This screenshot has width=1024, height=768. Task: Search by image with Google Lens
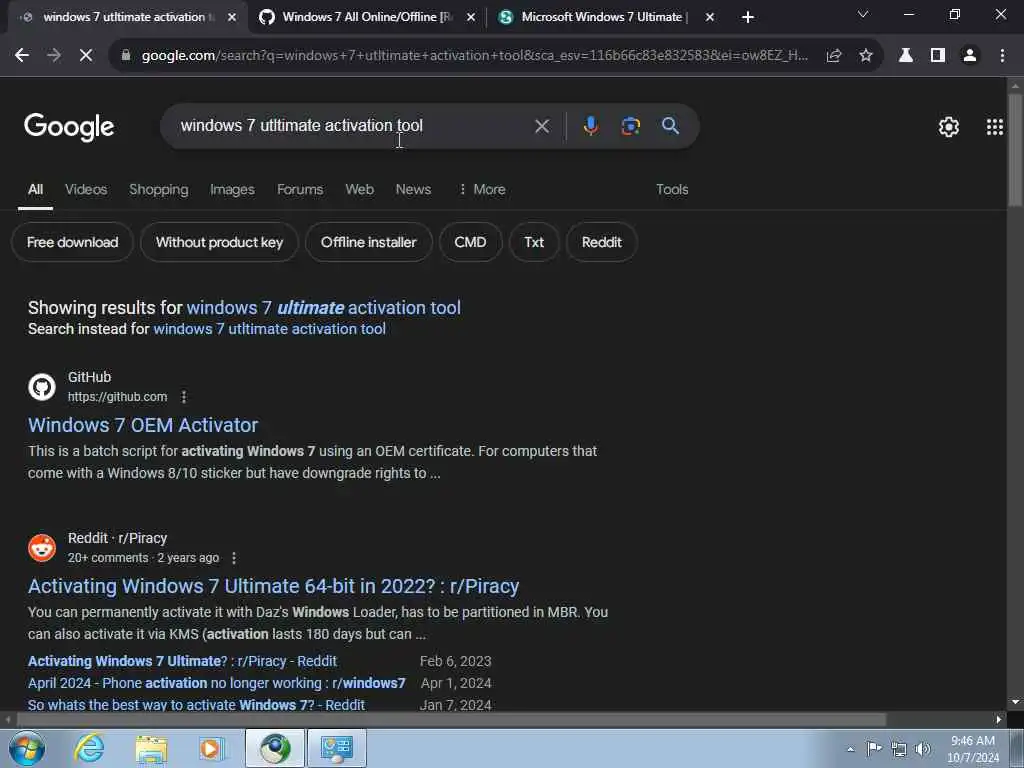point(630,125)
